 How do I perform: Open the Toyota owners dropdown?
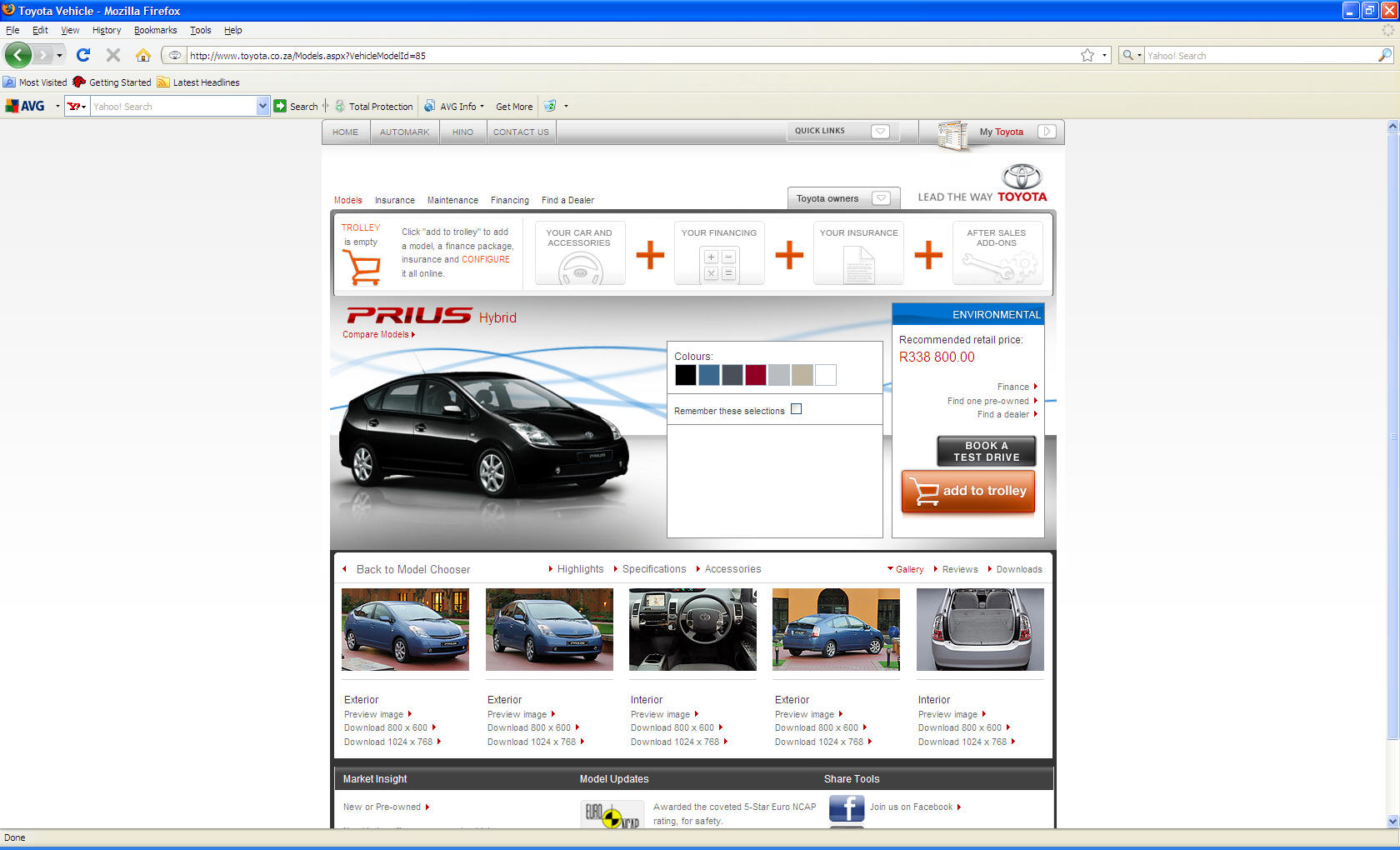[881, 198]
